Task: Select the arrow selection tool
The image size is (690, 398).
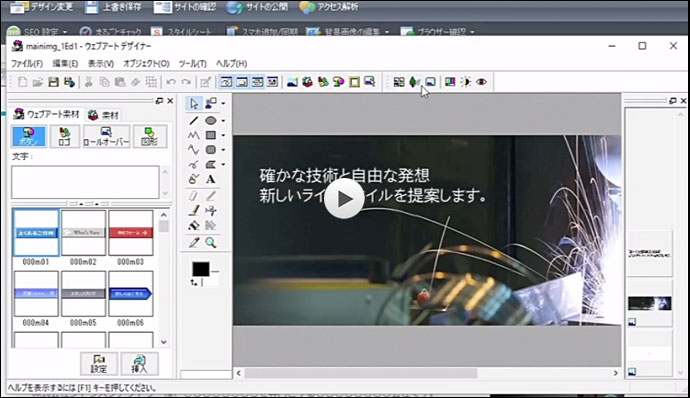Action: (x=194, y=103)
